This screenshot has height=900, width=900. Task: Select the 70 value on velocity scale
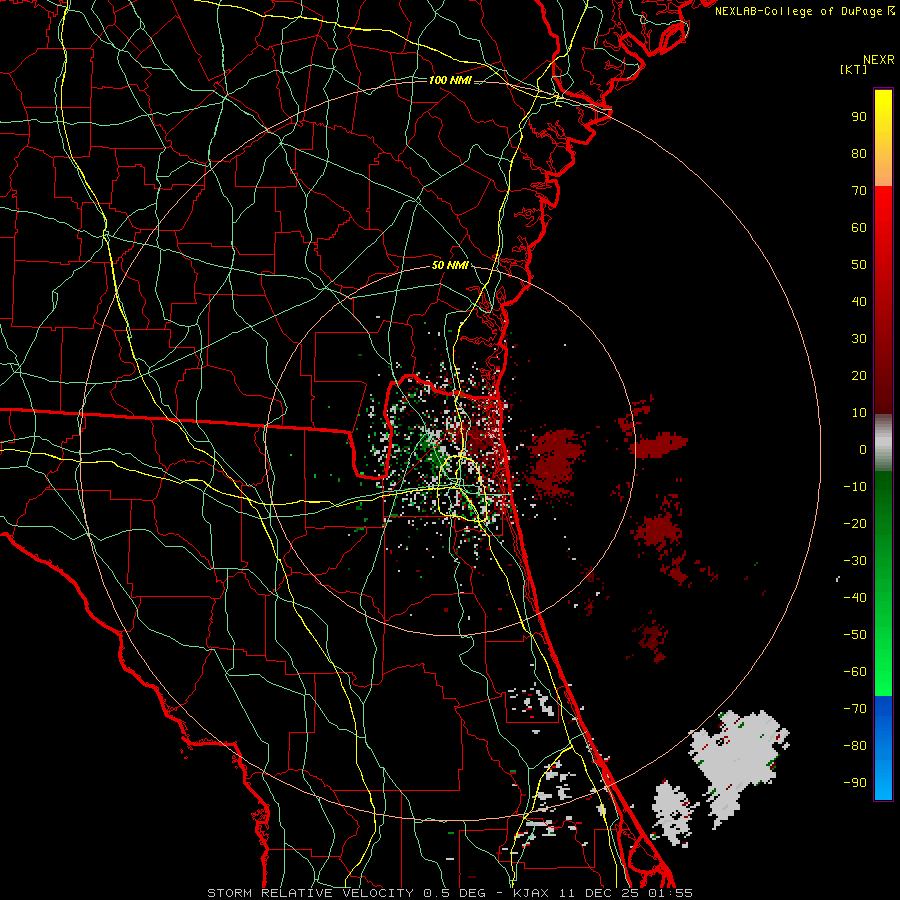point(859,191)
